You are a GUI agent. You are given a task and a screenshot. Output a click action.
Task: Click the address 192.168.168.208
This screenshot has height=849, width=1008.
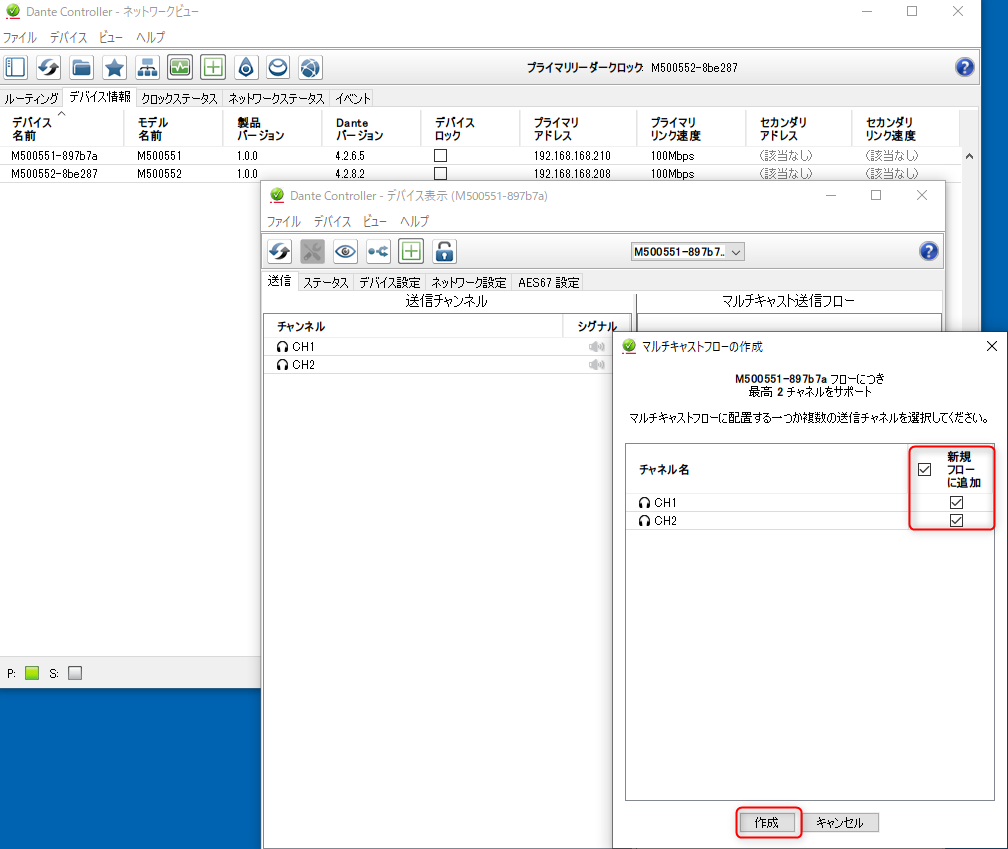click(572, 174)
